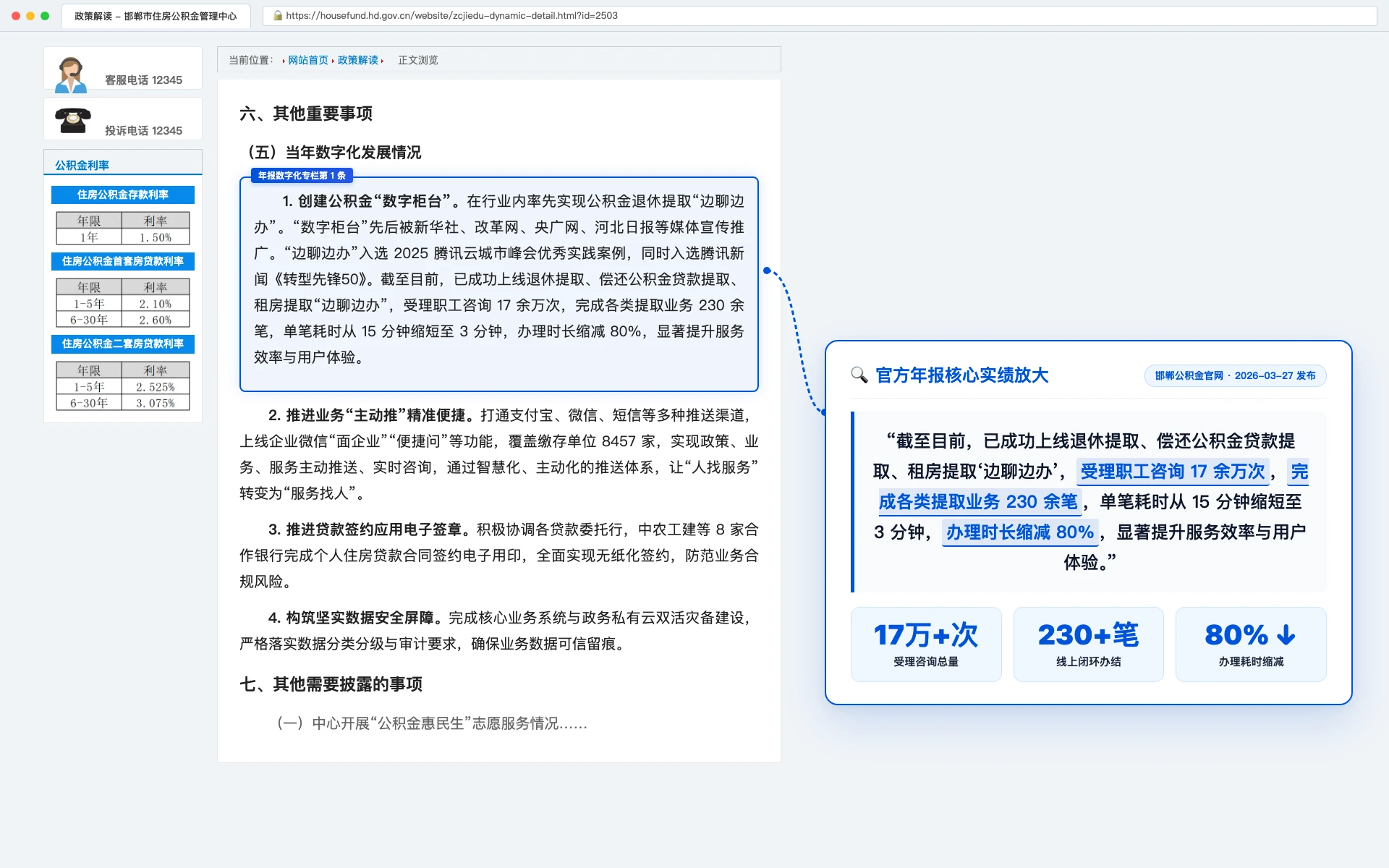This screenshot has height=868, width=1389.
Task: Click the customer service agent icon
Action: [x=71, y=75]
